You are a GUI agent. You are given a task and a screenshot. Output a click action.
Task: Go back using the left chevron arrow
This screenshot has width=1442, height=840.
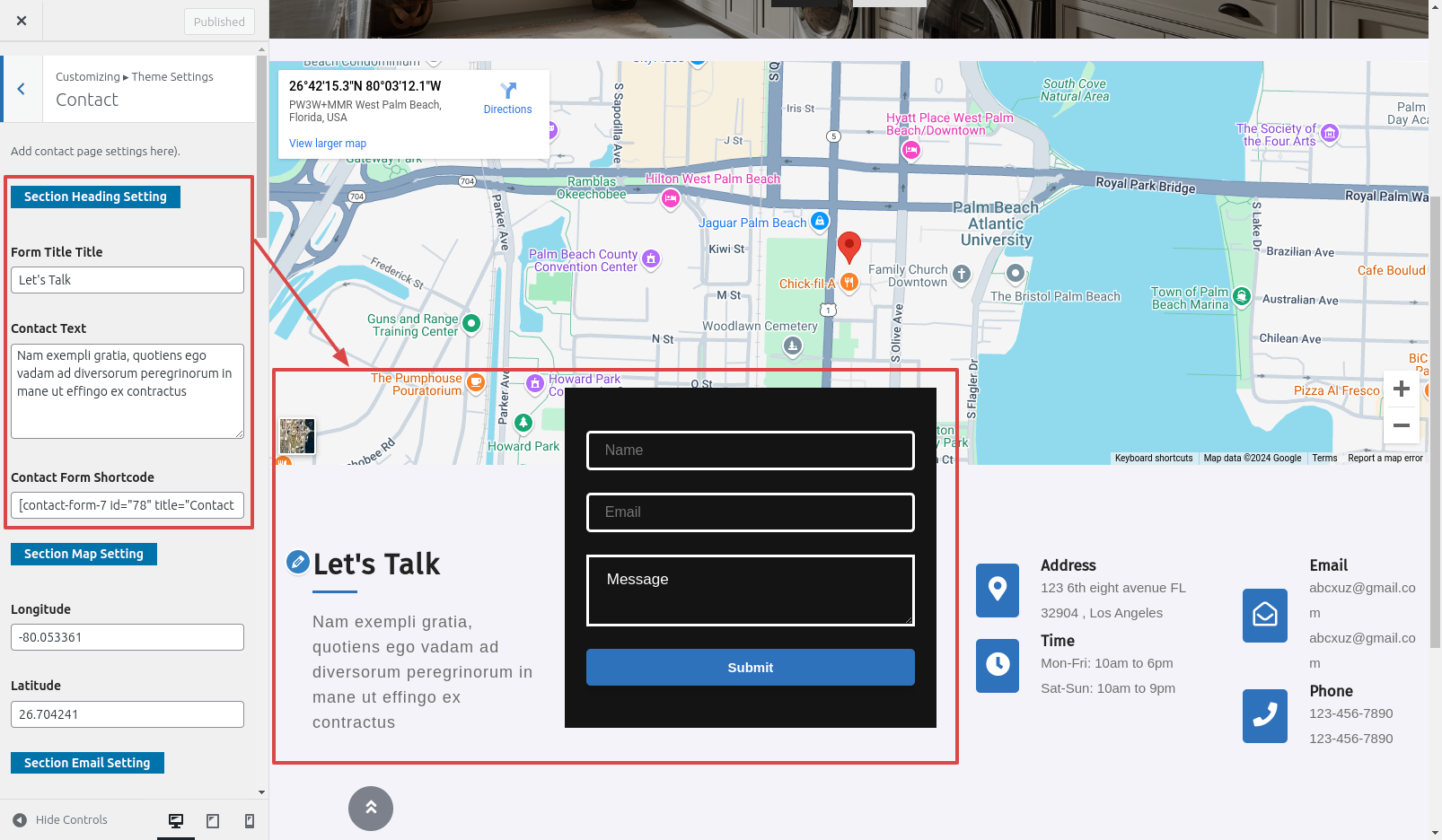(22, 89)
